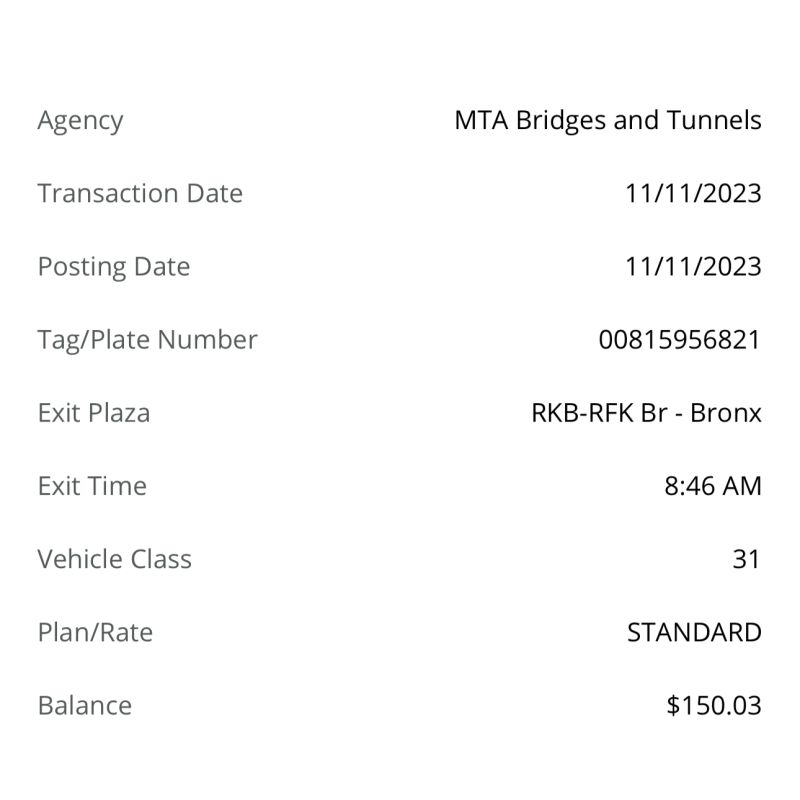
Task: Click the word Bronx in exit plaza
Action: point(726,413)
